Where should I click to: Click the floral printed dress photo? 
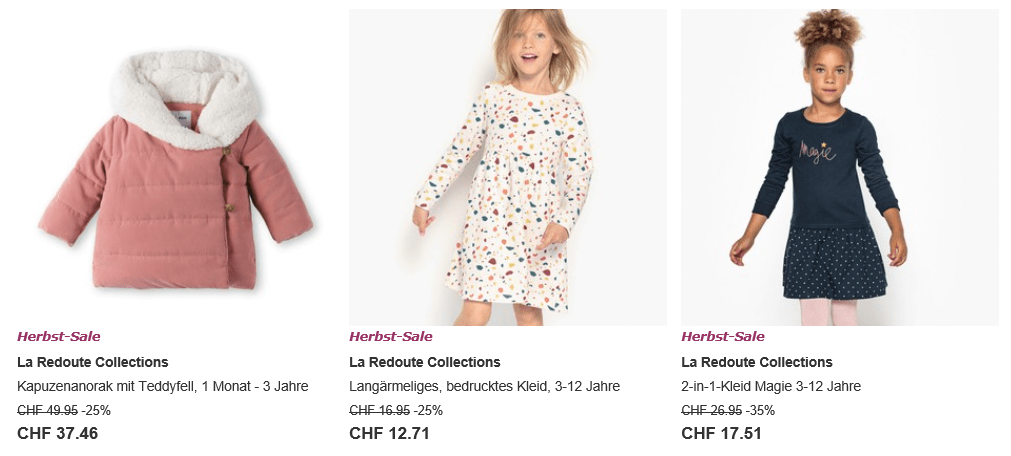tap(507, 168)
